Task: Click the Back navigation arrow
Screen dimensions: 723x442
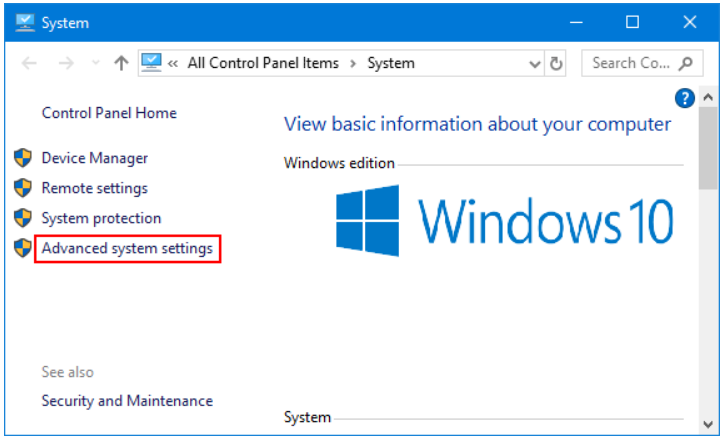Action: [x=29, y=63]
